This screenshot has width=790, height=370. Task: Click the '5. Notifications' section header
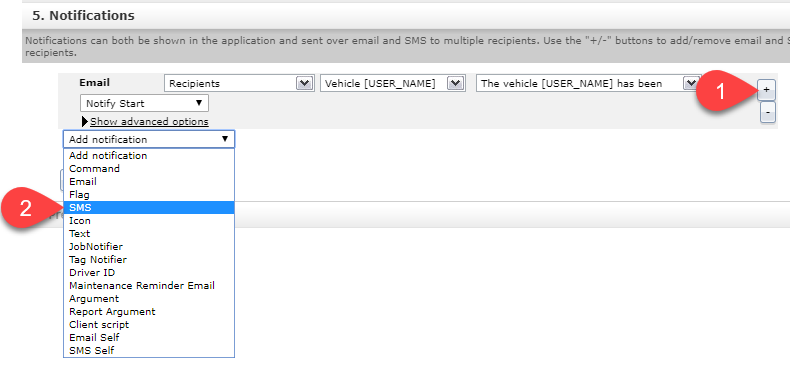point(84,16)
